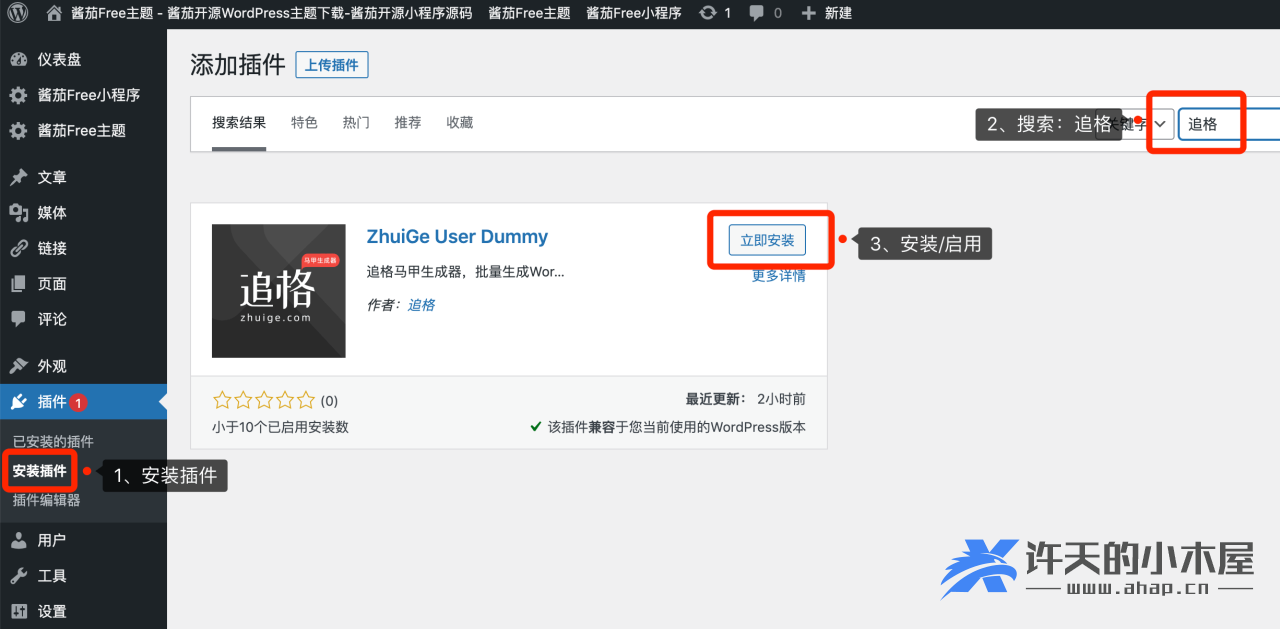
Task: Click the text 最近更新: 2小时前
Action: point(745,399)
